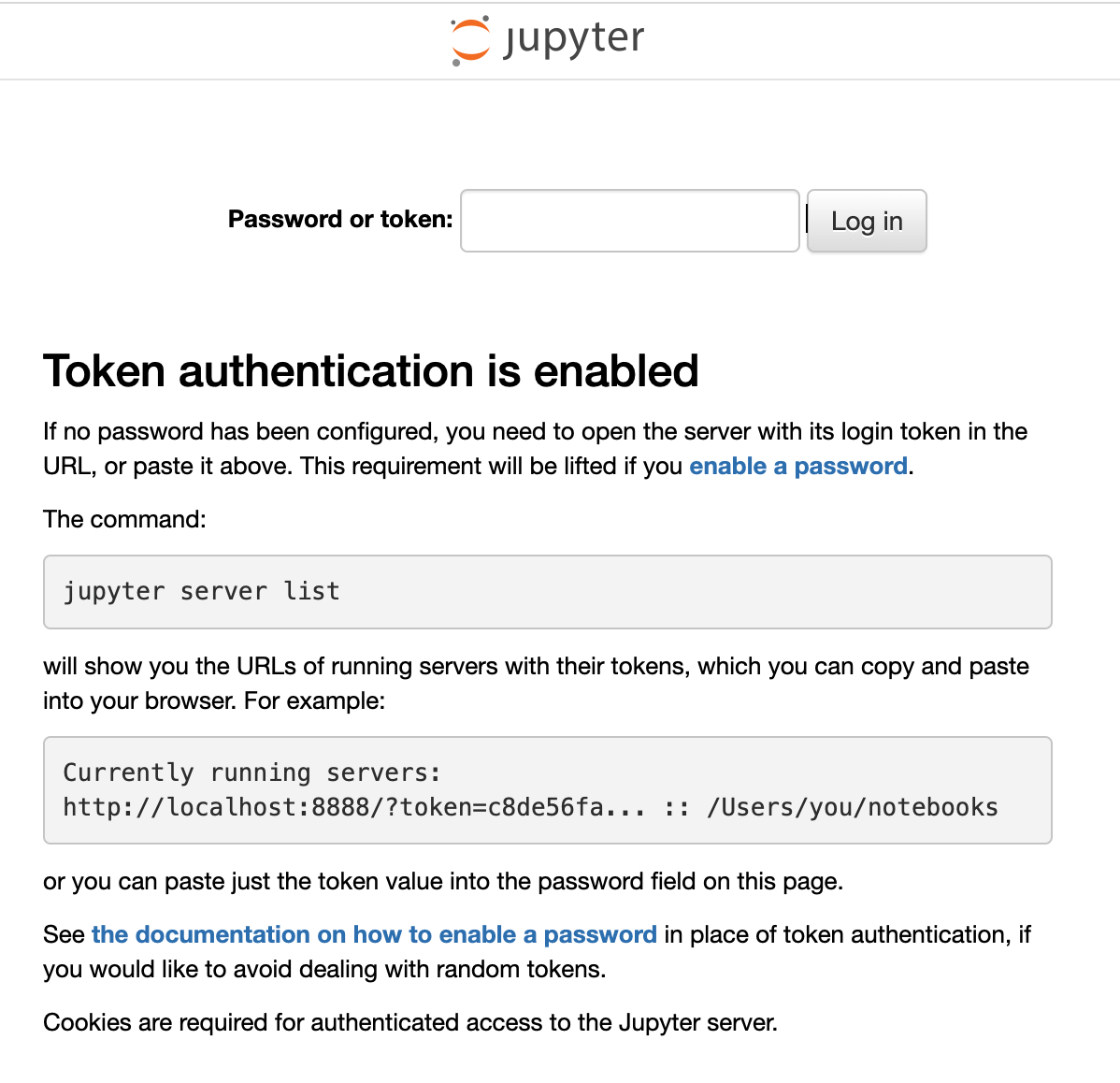Click the 'Token authentication is enabled' heading
The height and width of the screenshot is (1083, 1120).
pos(371,370)
